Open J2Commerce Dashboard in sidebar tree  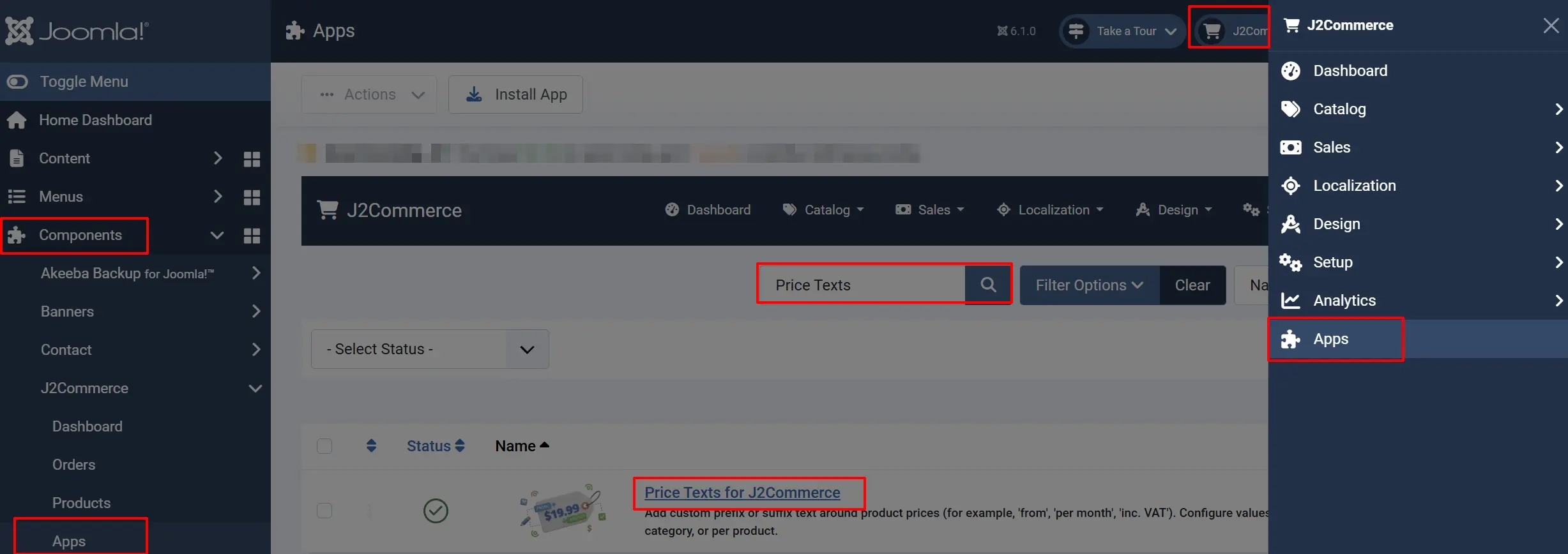88,426
